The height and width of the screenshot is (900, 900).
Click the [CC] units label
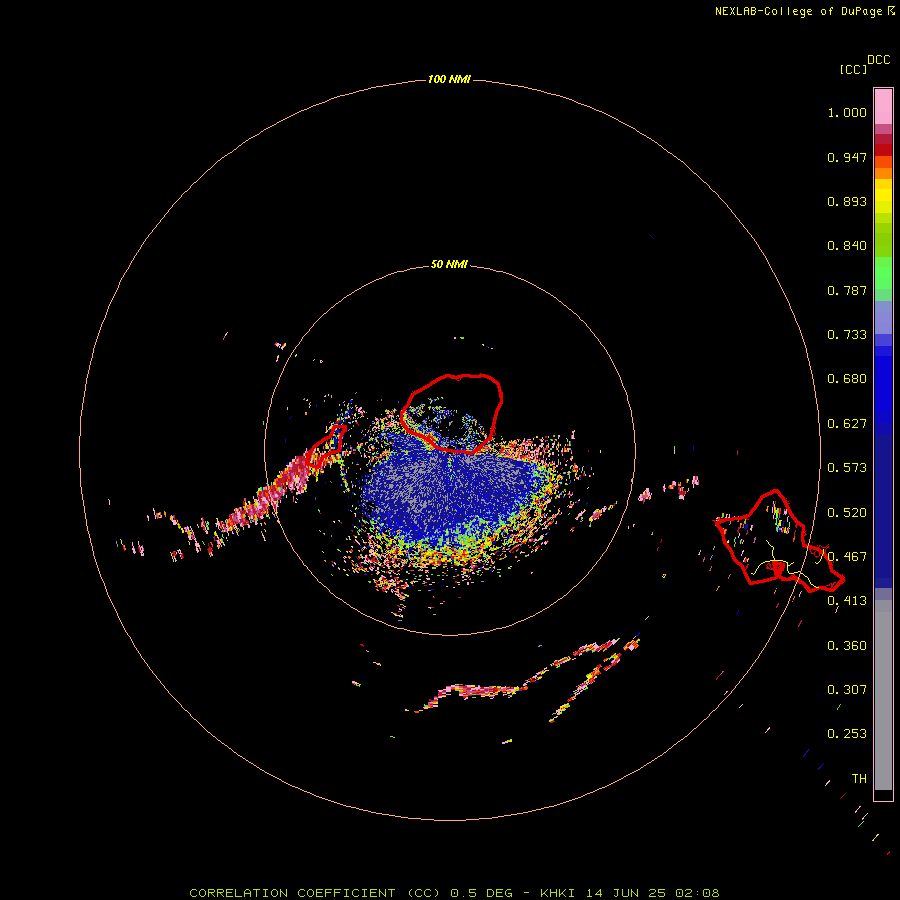(x=853, y=69)
